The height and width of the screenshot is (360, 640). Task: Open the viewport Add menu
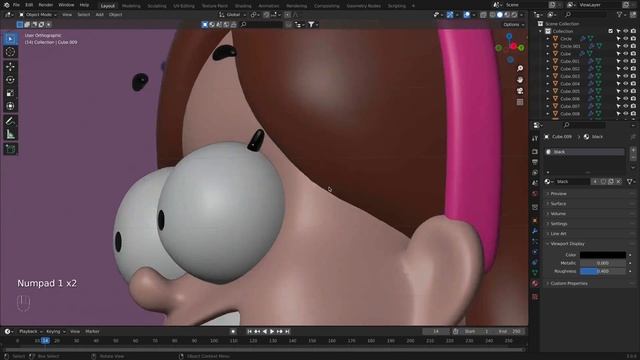(x=100, y=15)
